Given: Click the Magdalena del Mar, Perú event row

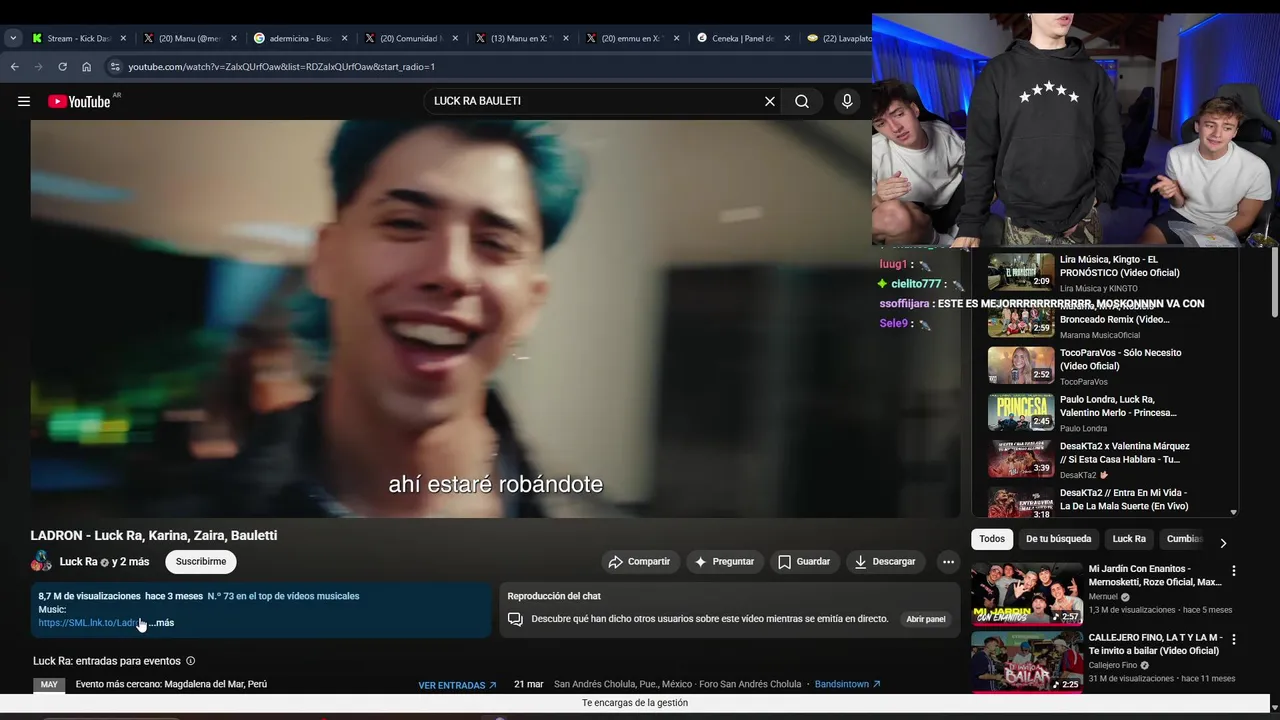Looking at the screenshot, I should (x=265, y=685).
